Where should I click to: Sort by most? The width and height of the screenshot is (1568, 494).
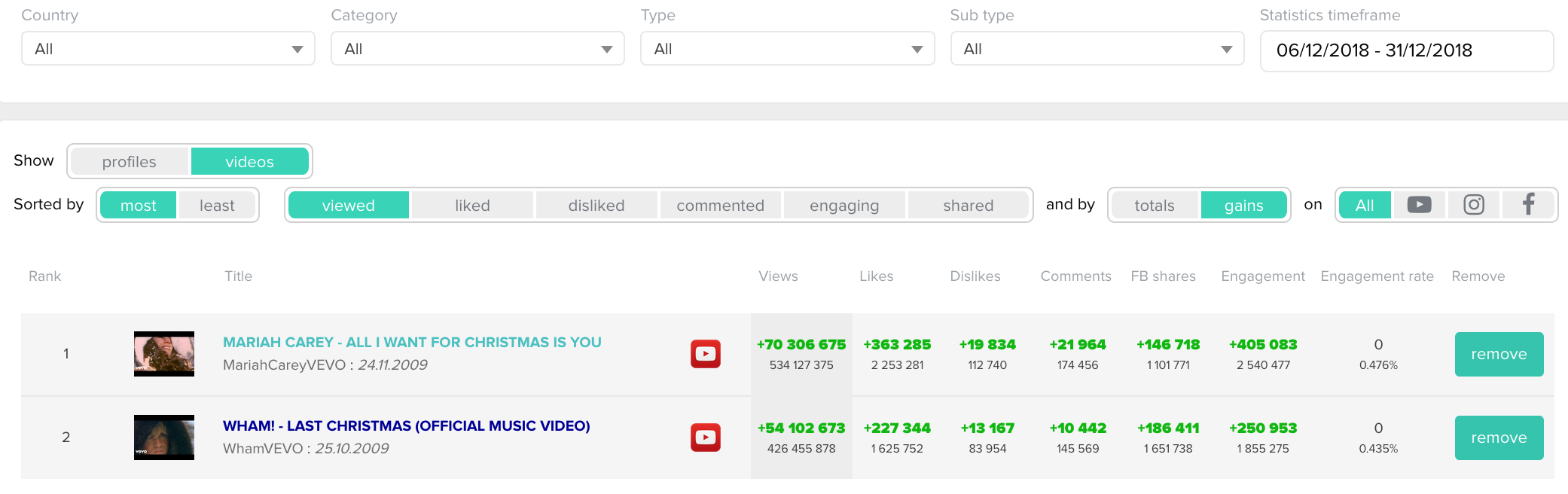[139, 205]
